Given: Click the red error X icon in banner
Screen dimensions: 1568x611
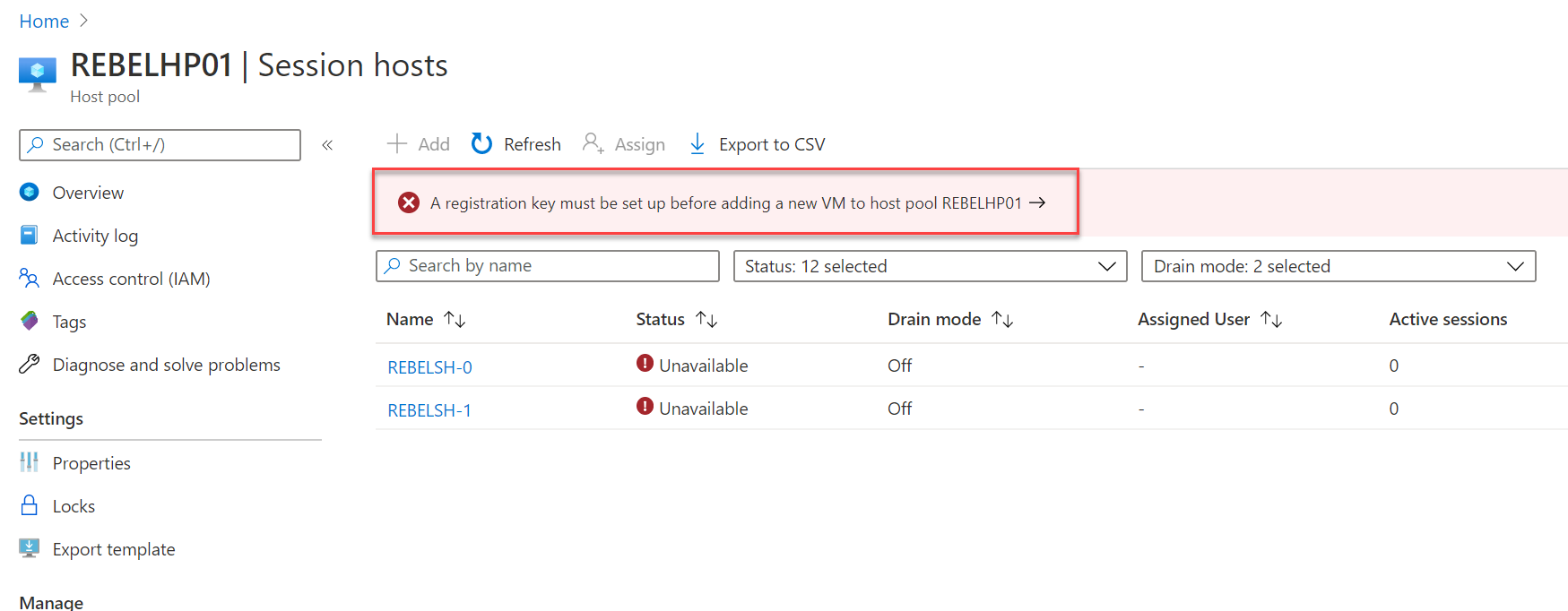Looking at the screenshot, I should coord(409,202).
